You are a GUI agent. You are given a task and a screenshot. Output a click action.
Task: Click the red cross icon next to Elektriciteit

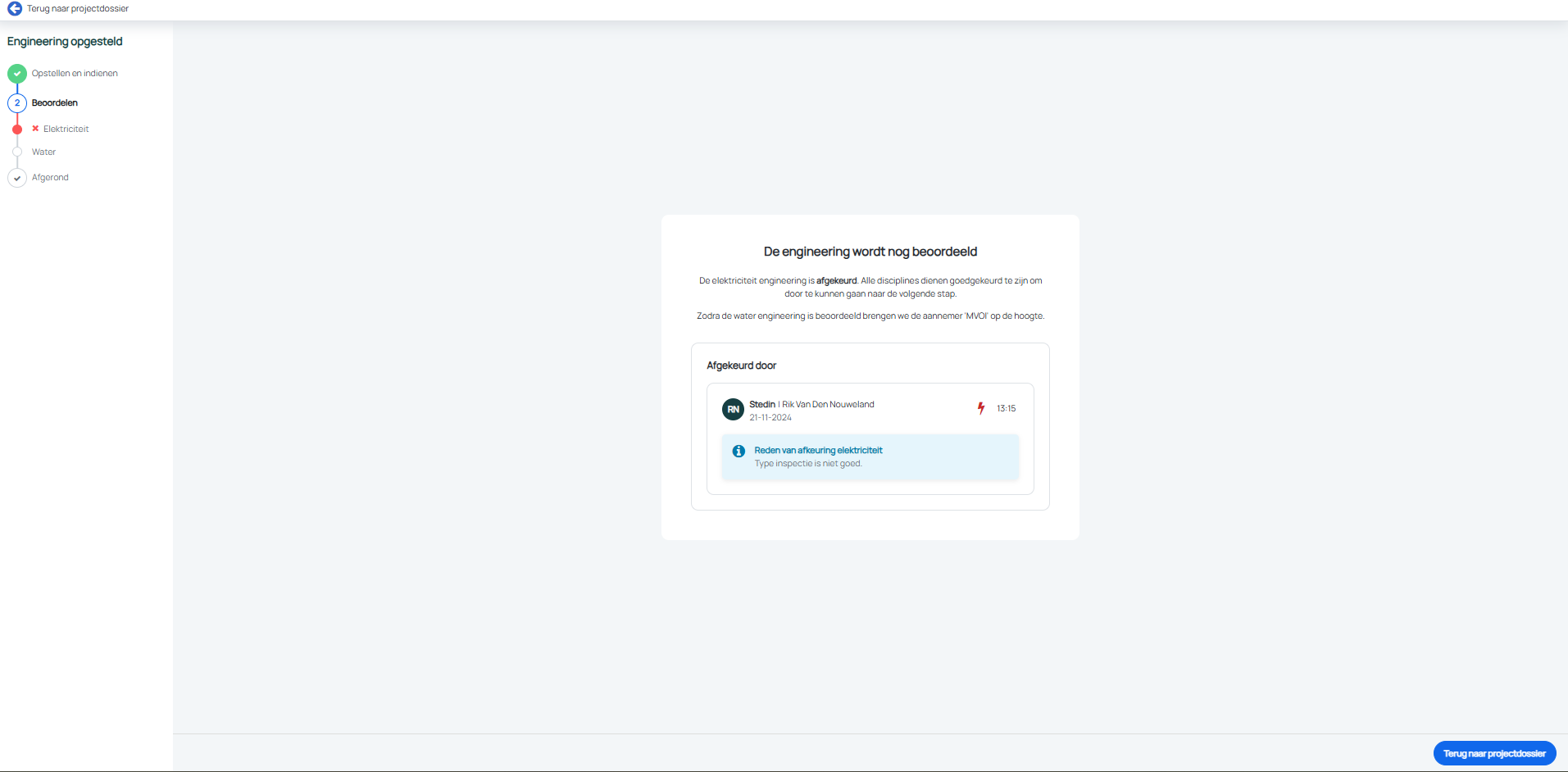click(x=35, y=129)
